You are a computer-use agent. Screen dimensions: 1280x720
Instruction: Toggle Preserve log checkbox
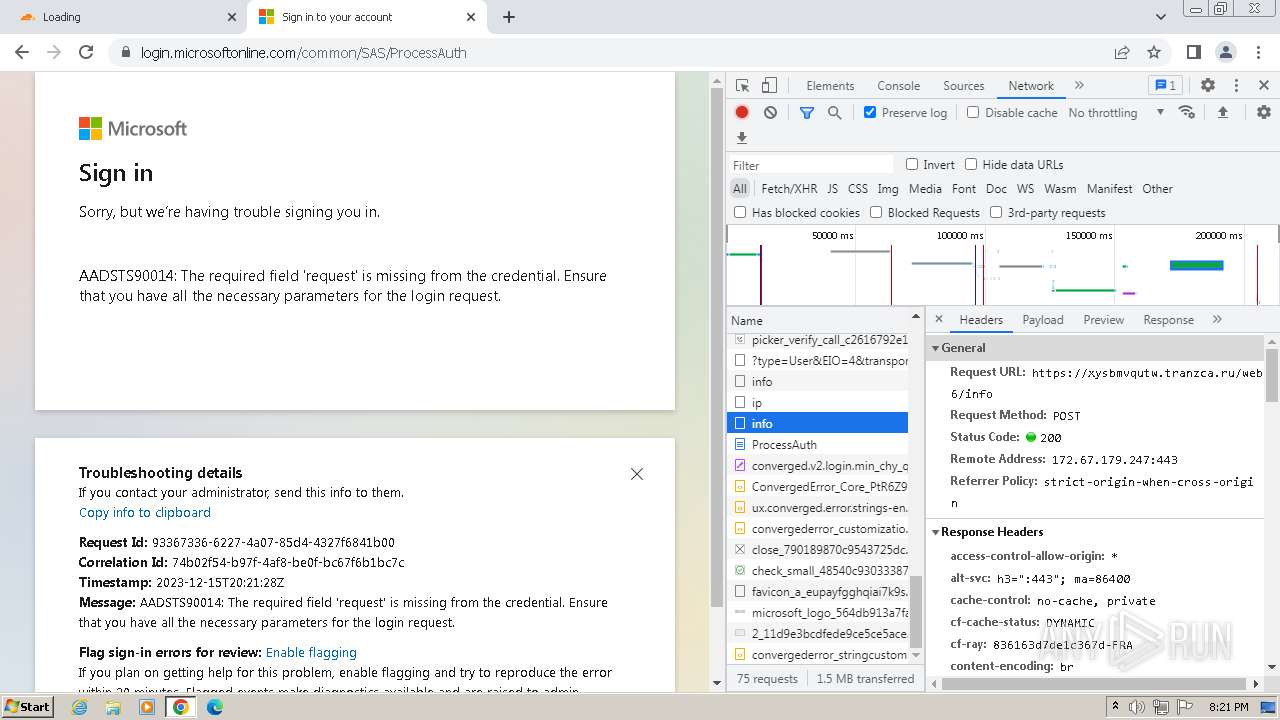(x=870, y=112)
